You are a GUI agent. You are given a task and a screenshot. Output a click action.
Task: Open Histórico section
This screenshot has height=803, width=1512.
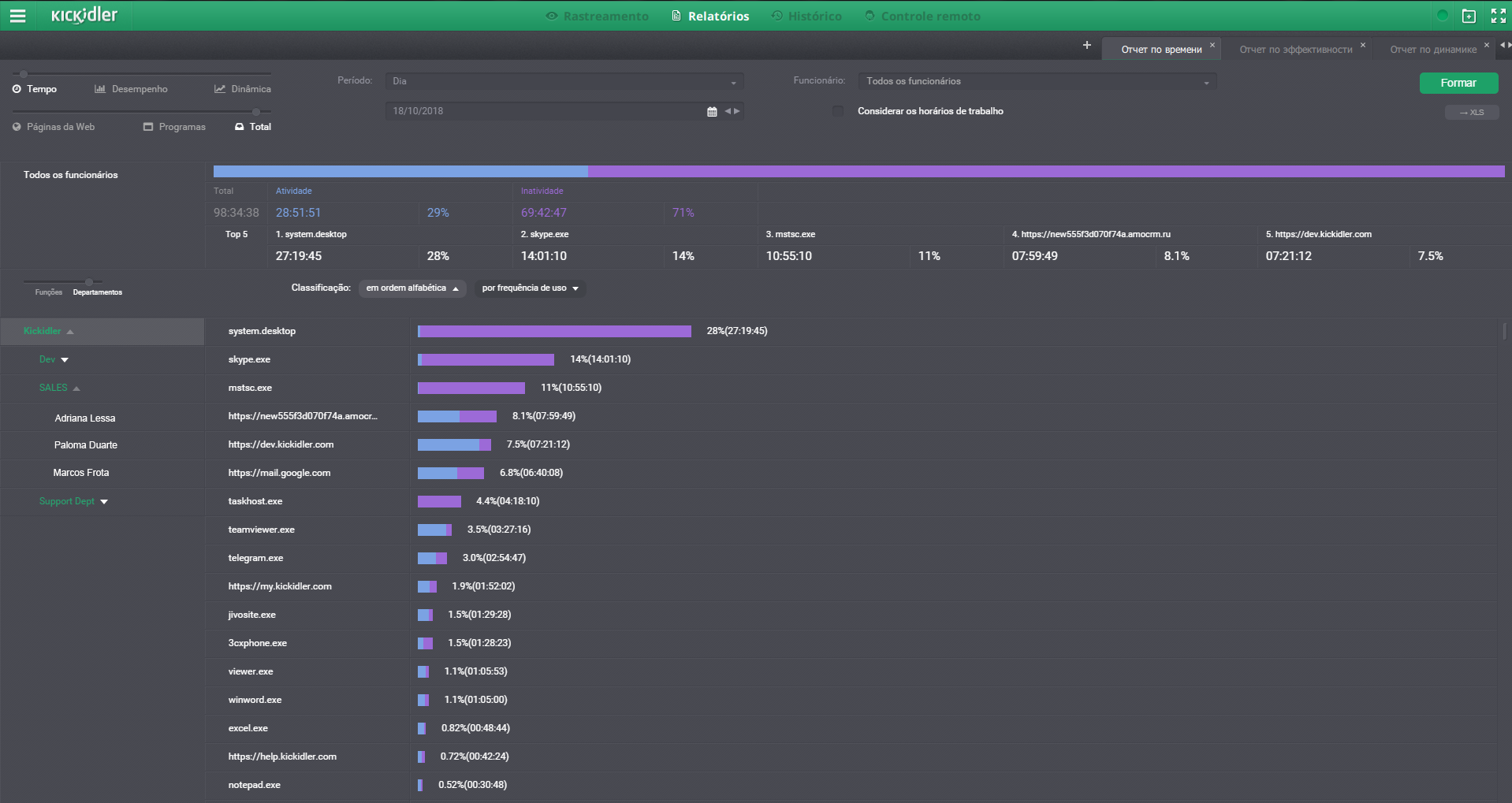coord(806,16)
